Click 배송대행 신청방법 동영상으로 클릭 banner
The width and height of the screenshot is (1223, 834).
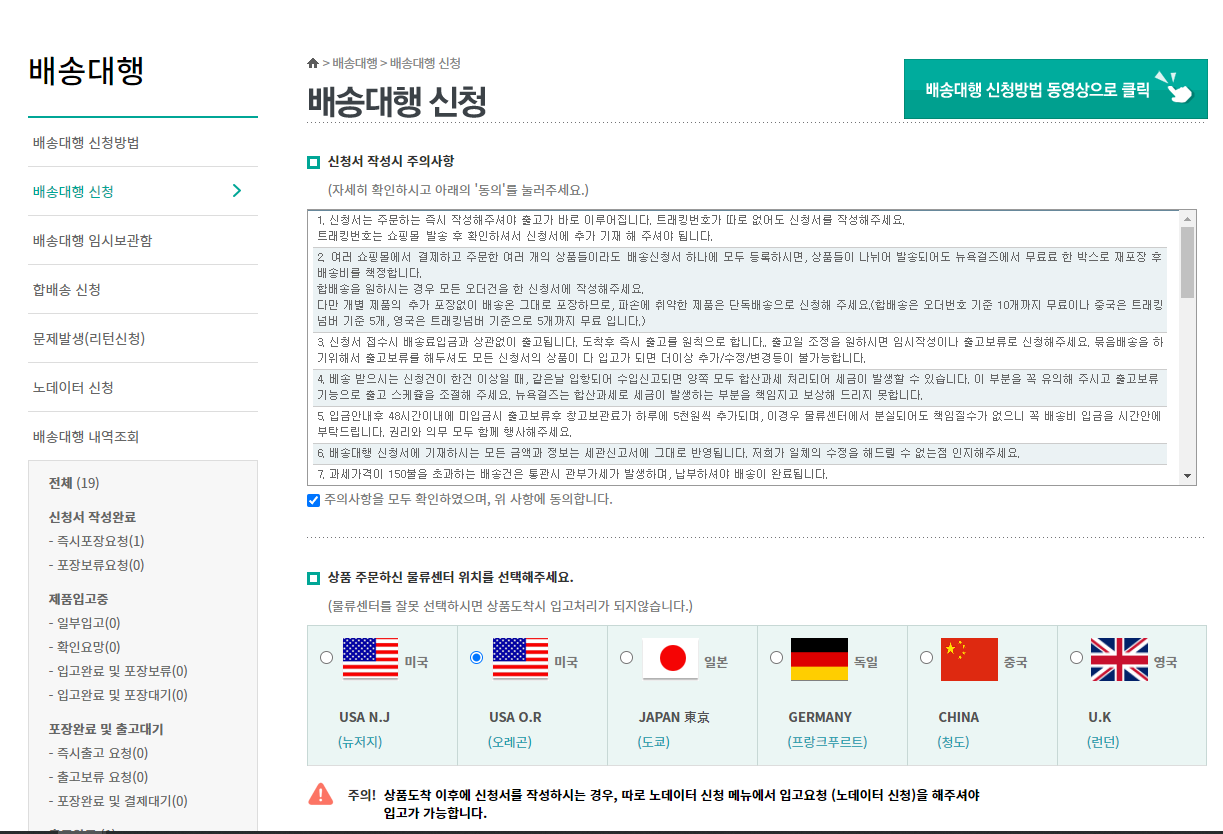coord(1055,89)
